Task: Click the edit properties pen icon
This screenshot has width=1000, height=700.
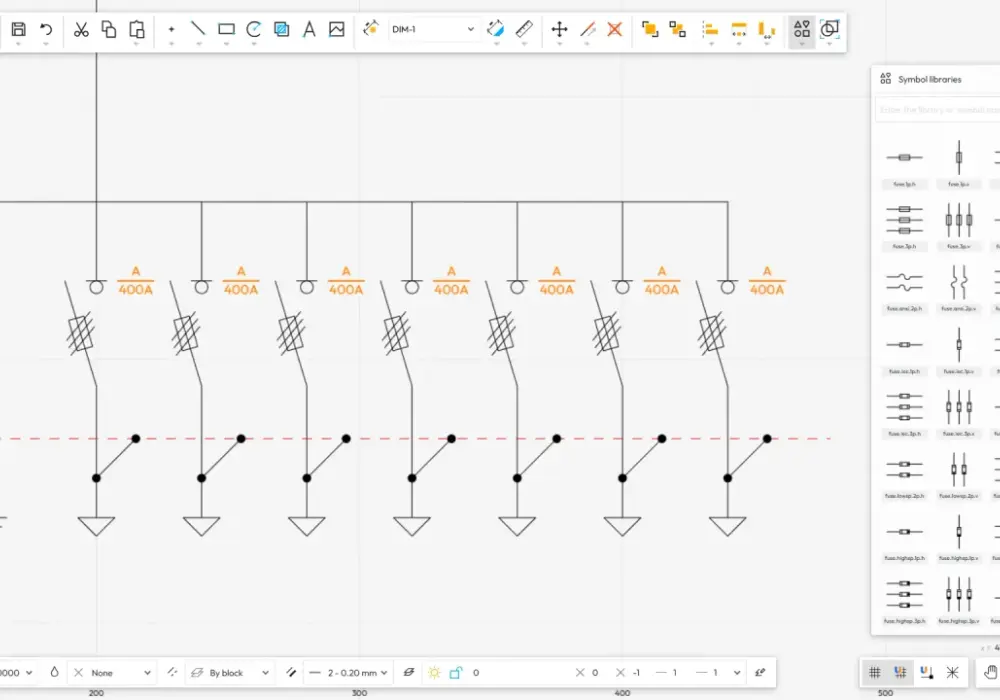Action: click(760, 672)
